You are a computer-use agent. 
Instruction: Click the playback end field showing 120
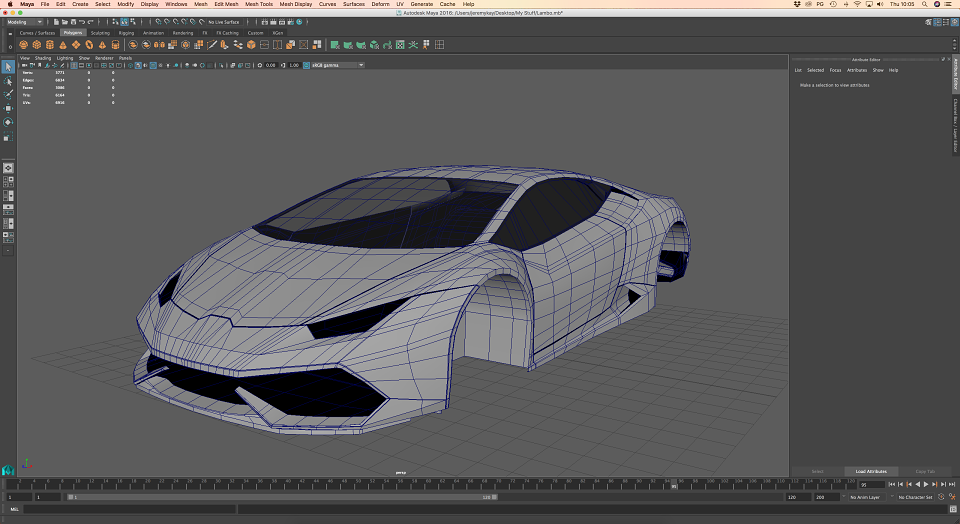[x=798, y=497]
